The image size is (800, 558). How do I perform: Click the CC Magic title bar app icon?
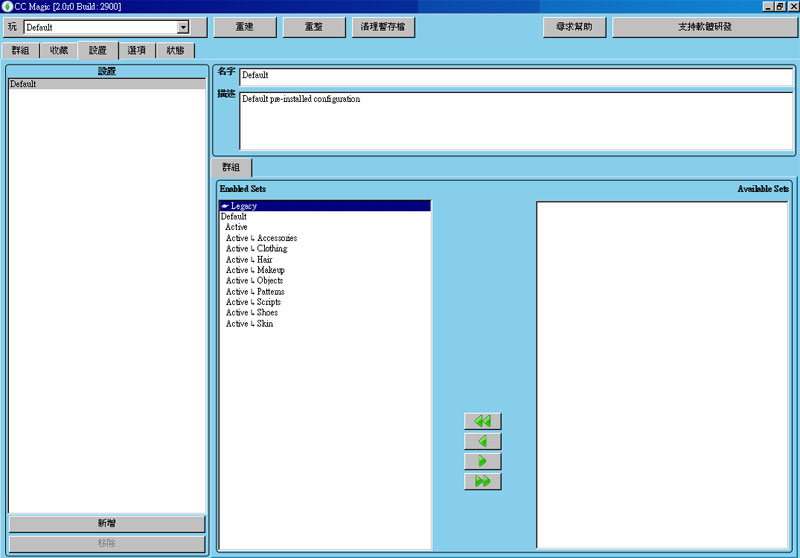(7, 6)
